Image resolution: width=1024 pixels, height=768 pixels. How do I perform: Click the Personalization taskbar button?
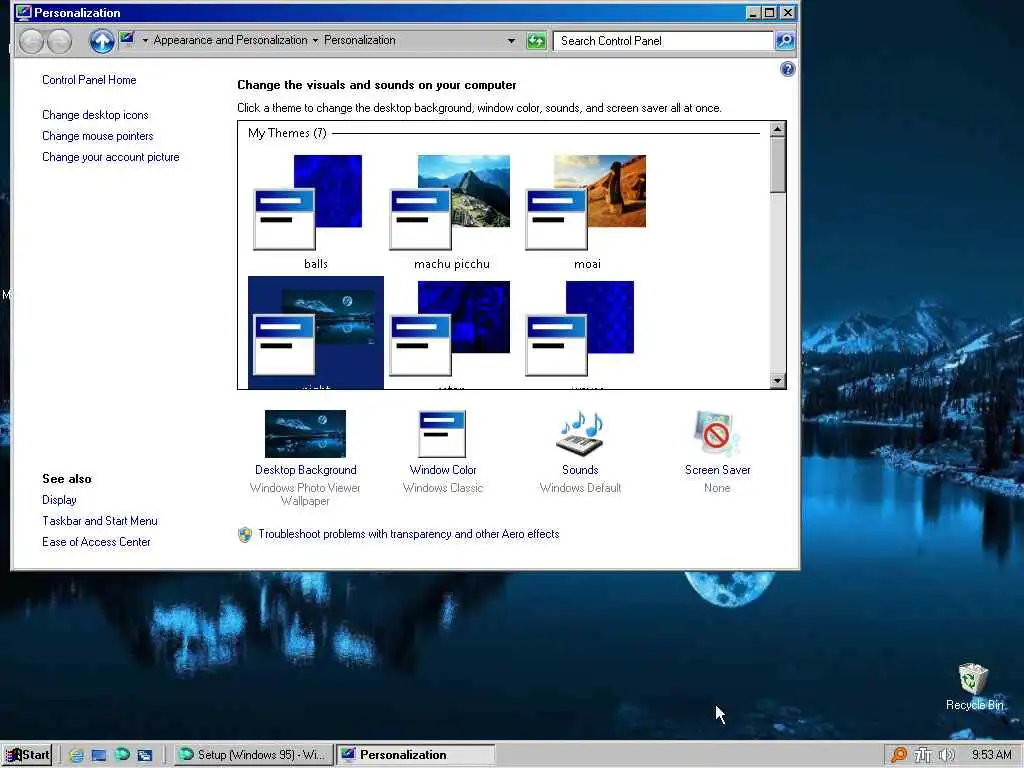click(415, 755)
